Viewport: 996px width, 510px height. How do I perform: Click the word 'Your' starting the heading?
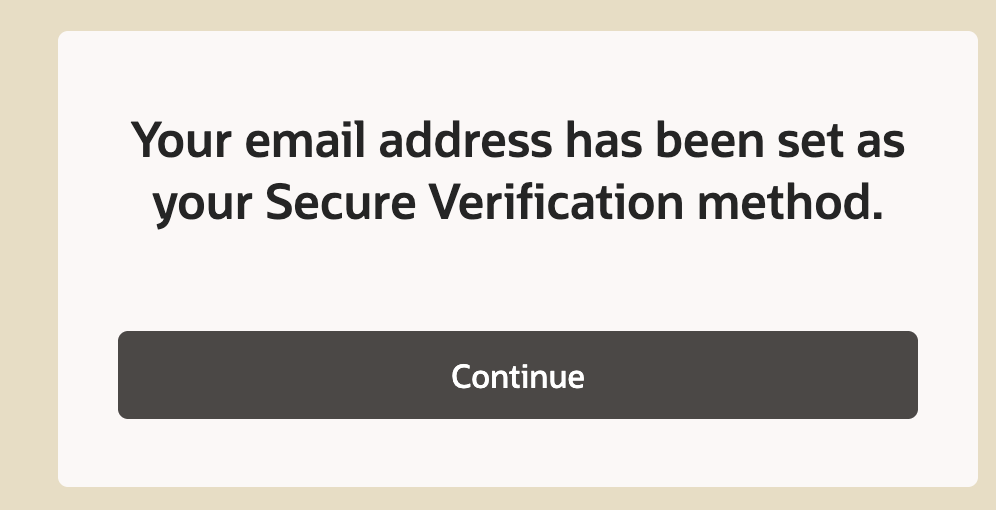click(181, 140)
